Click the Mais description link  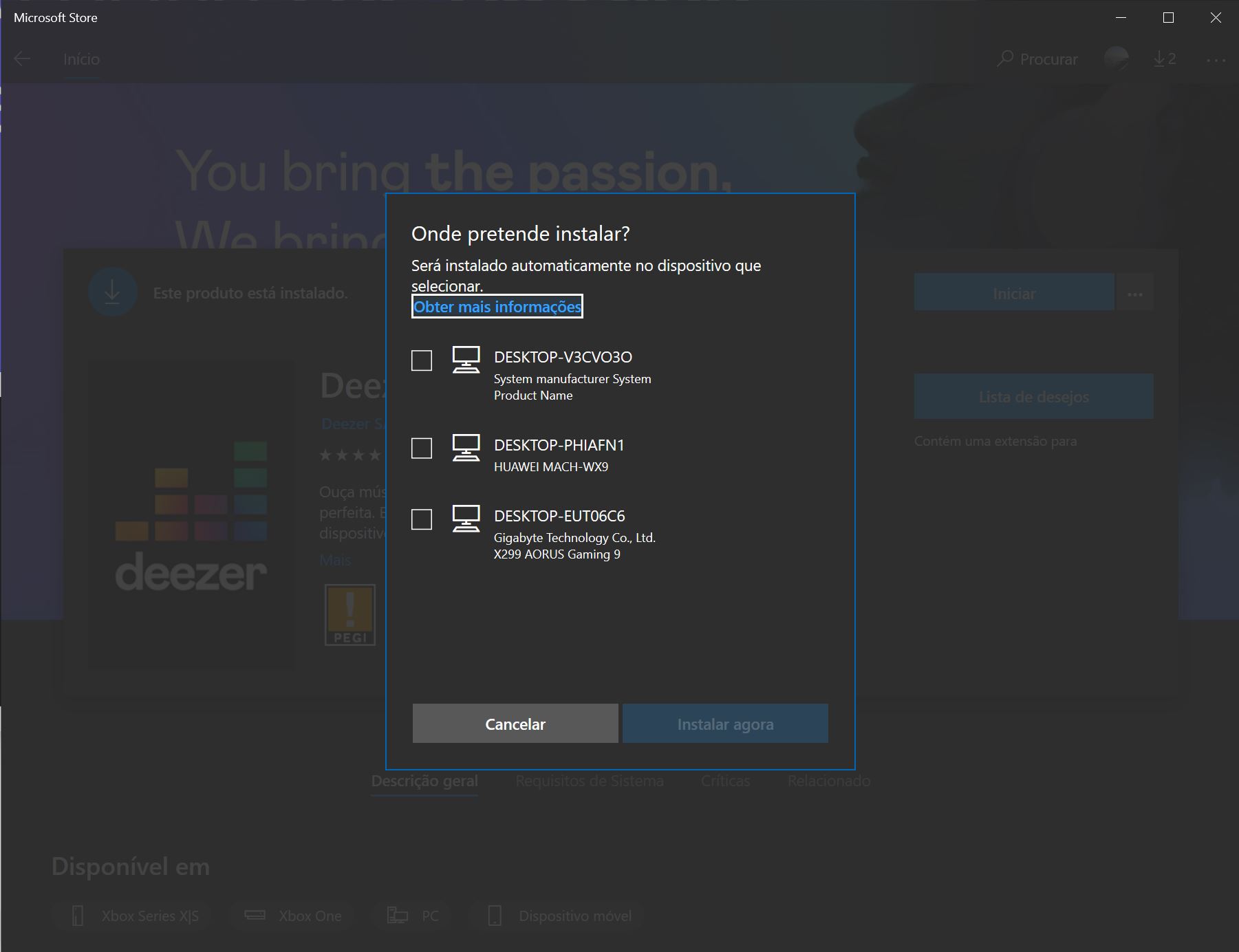tap(335, 560)
